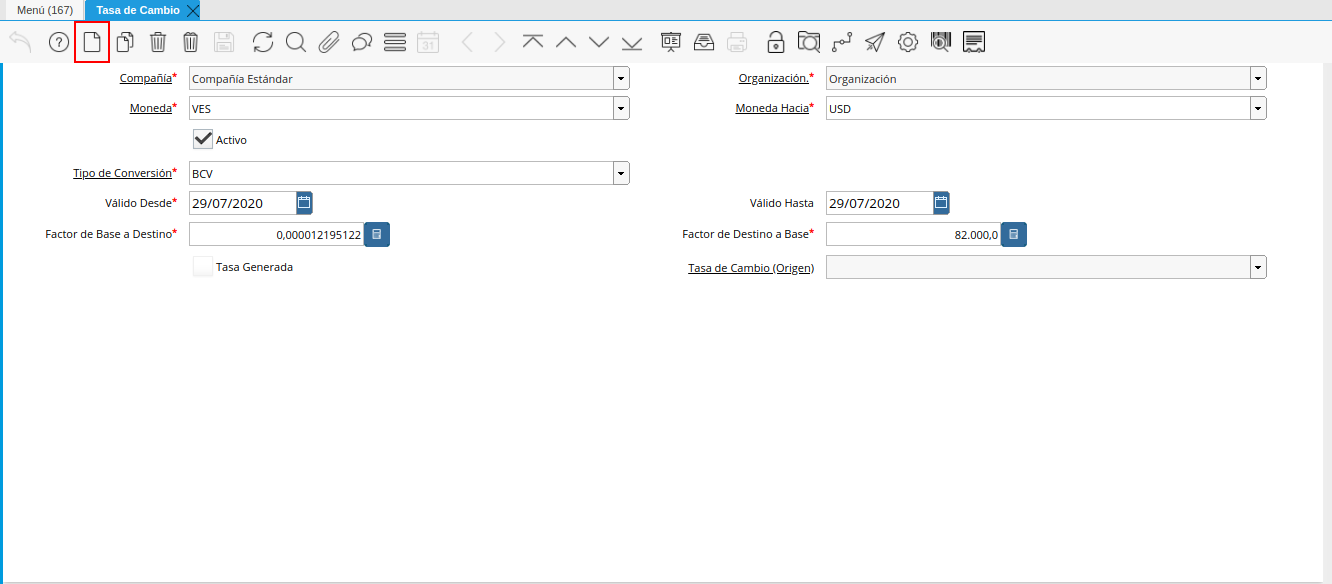The image size is (1332, 584).
Task: Close the Tasa de Cambio tab
Action: coord(193,10)
